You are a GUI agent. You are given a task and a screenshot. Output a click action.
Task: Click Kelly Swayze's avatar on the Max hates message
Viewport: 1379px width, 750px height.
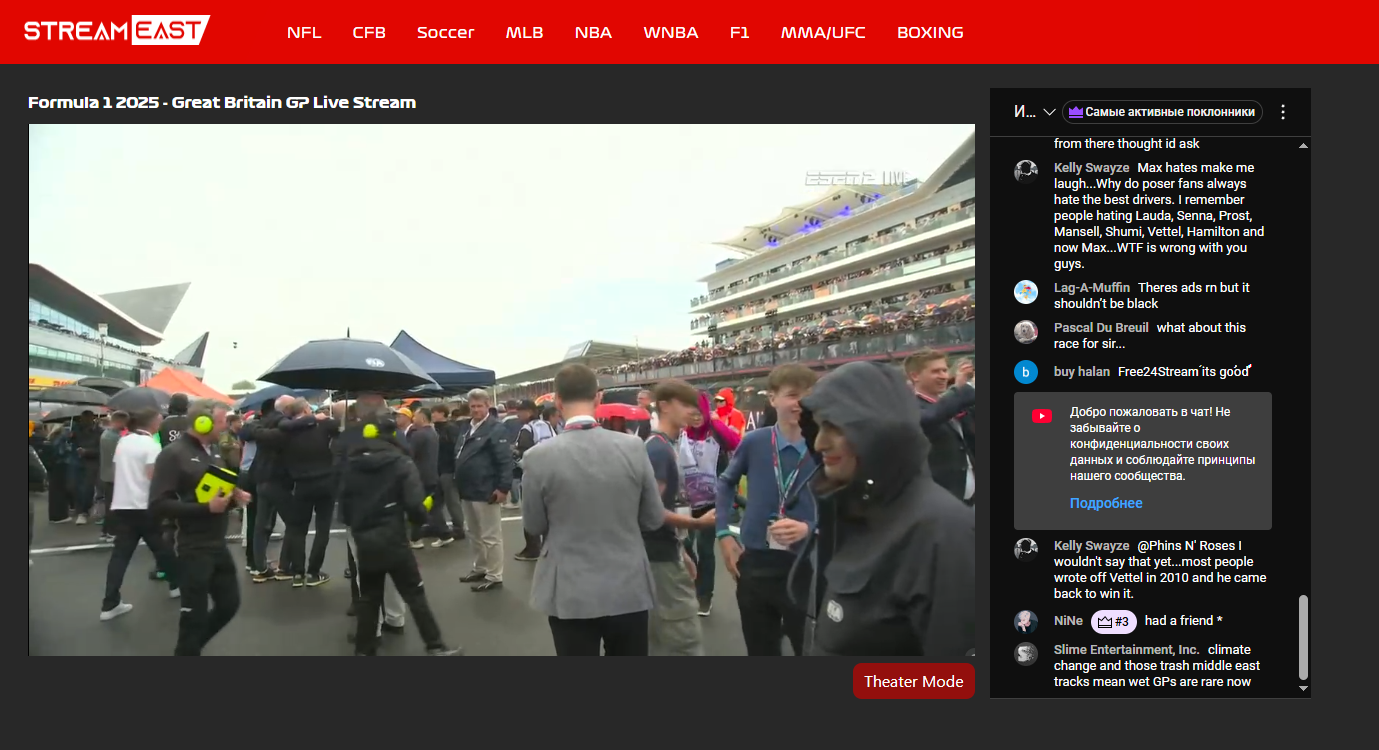pyautogui.click(x=1026, y=171)
